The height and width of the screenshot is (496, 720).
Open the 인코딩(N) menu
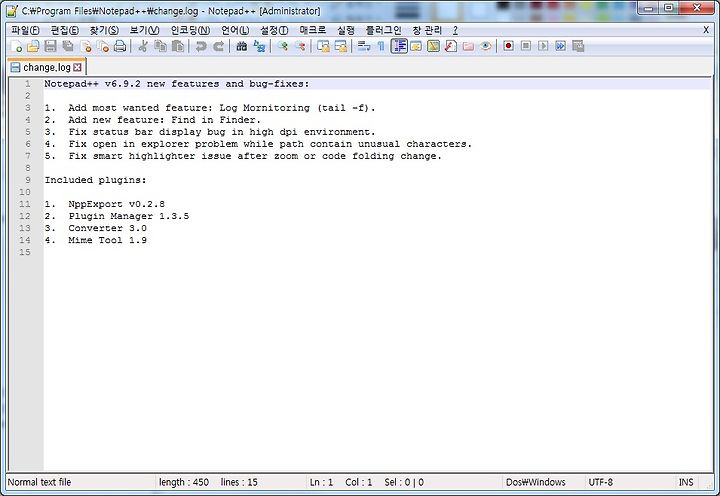point(190,30)
